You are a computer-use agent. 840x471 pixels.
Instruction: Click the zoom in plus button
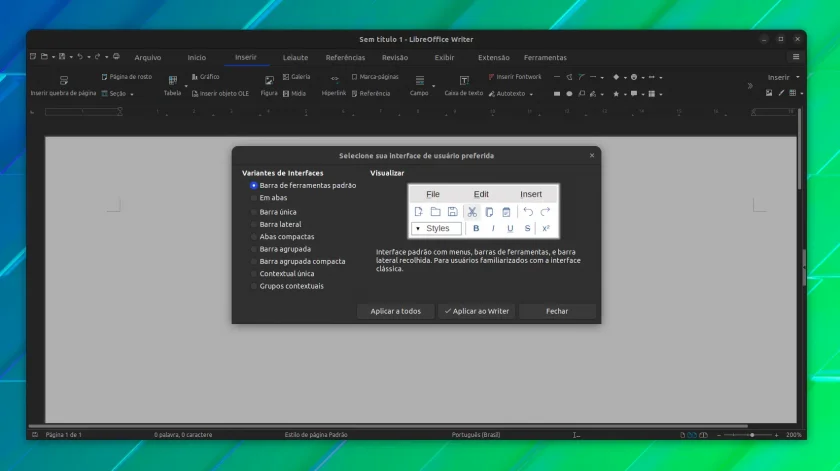coord(776,435)
